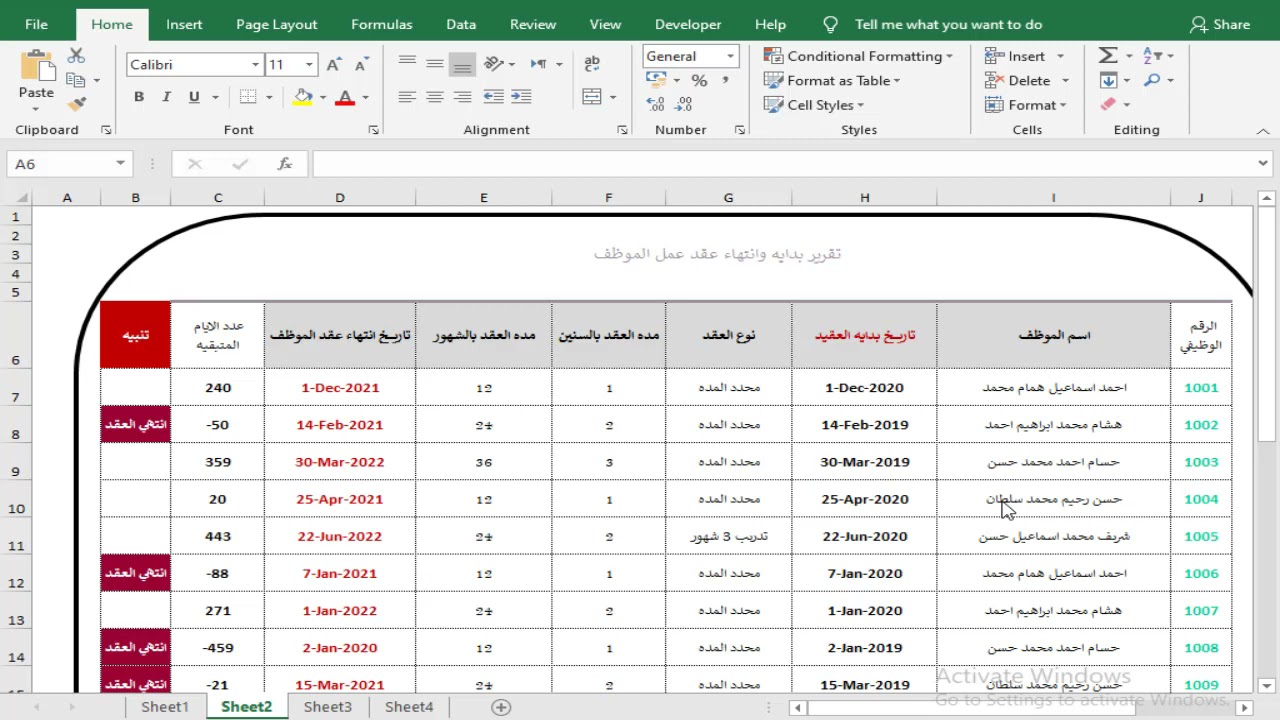Switch to the Formulas tab
The height and width of the screenshot is (720, 1280).
coord(382,24)
